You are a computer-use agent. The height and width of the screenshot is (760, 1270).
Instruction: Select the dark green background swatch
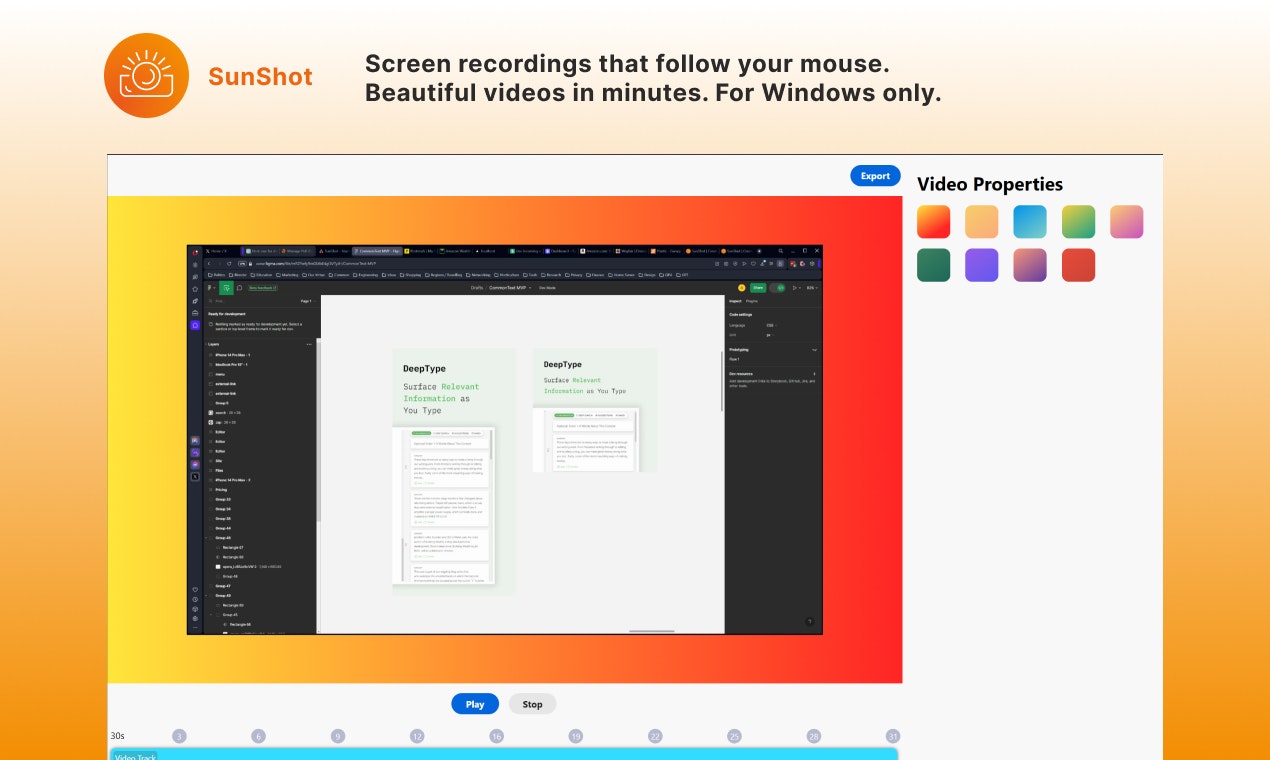(934, 265)
